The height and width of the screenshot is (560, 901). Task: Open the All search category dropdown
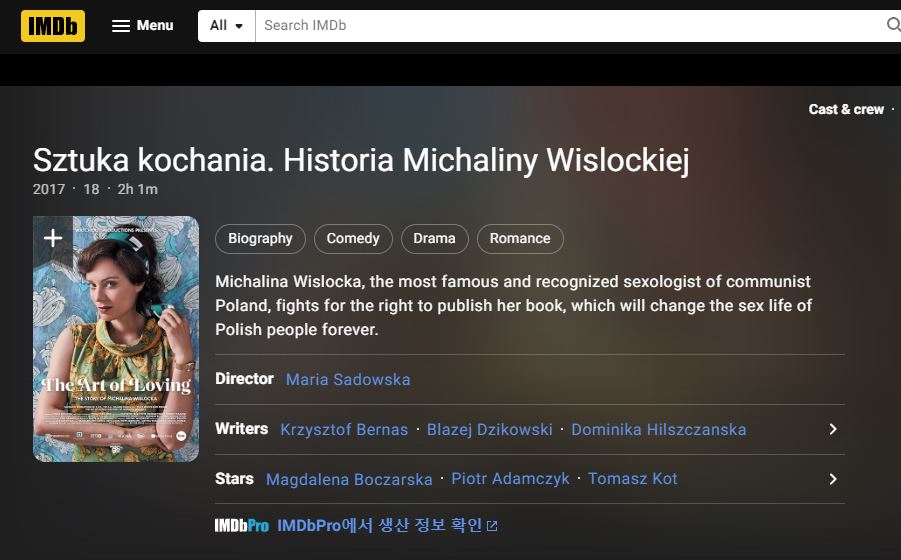tap(226, 26)
